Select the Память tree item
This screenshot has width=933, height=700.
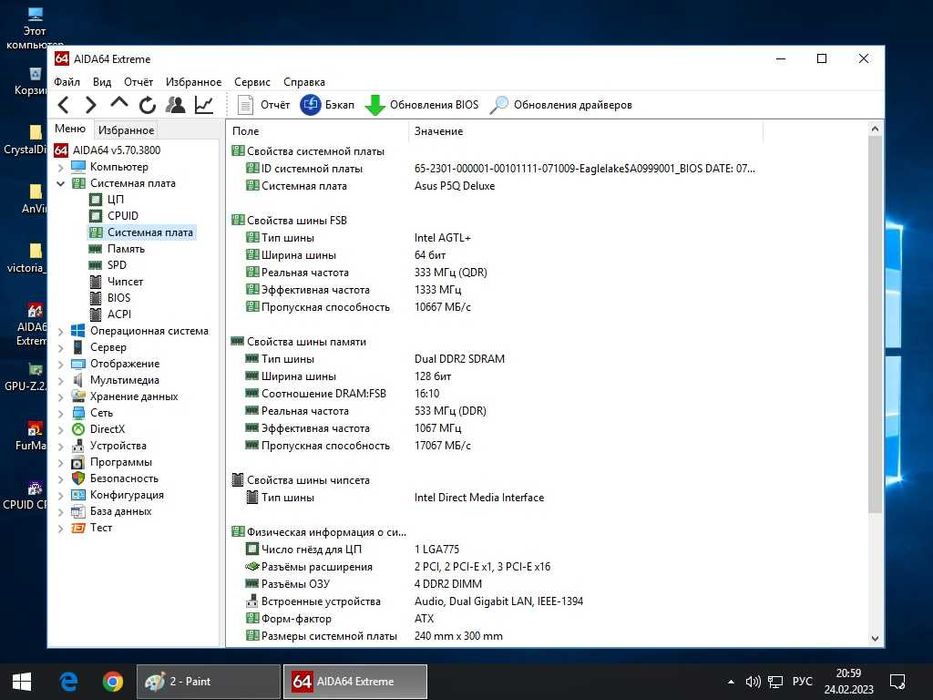tap(117, 249)
